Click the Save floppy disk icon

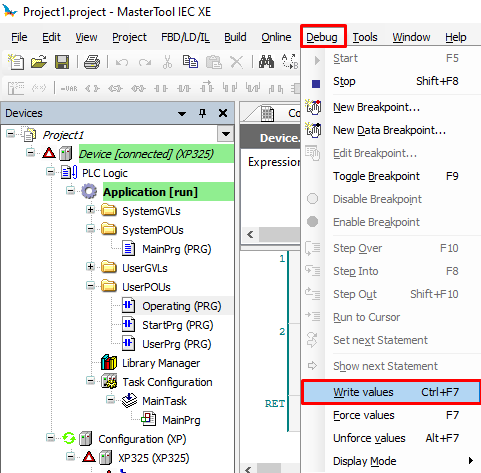[62, 62]
